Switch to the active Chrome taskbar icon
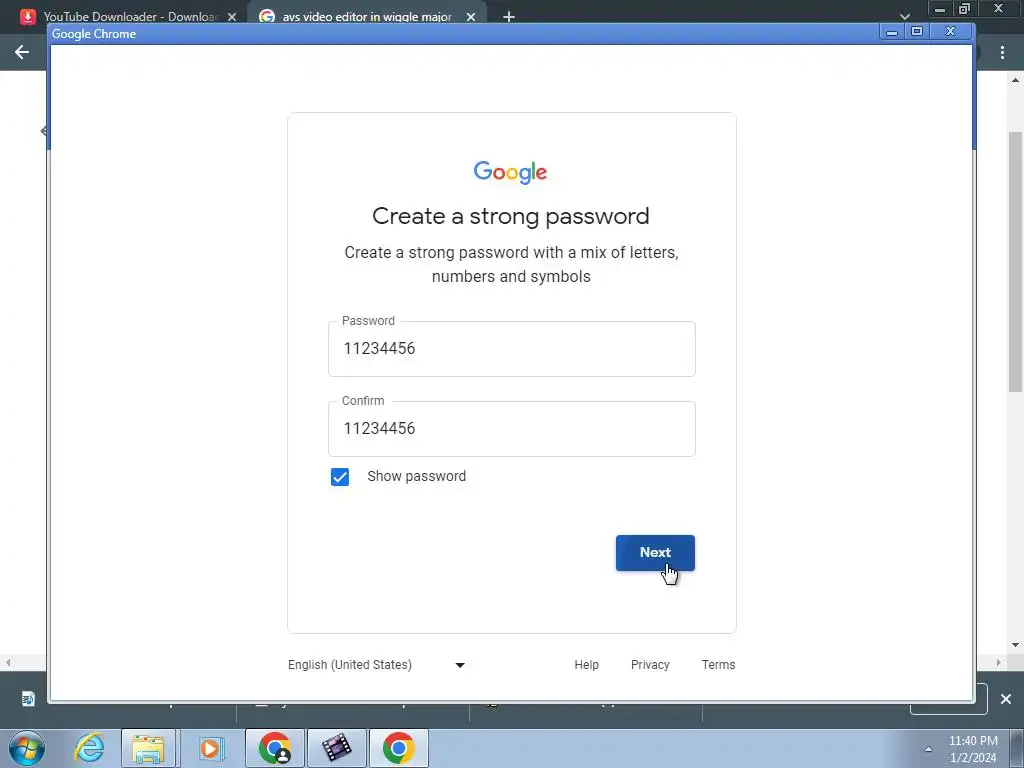Image resolution: width=1024 pixels, height=768 pixels. coord(398,748)
